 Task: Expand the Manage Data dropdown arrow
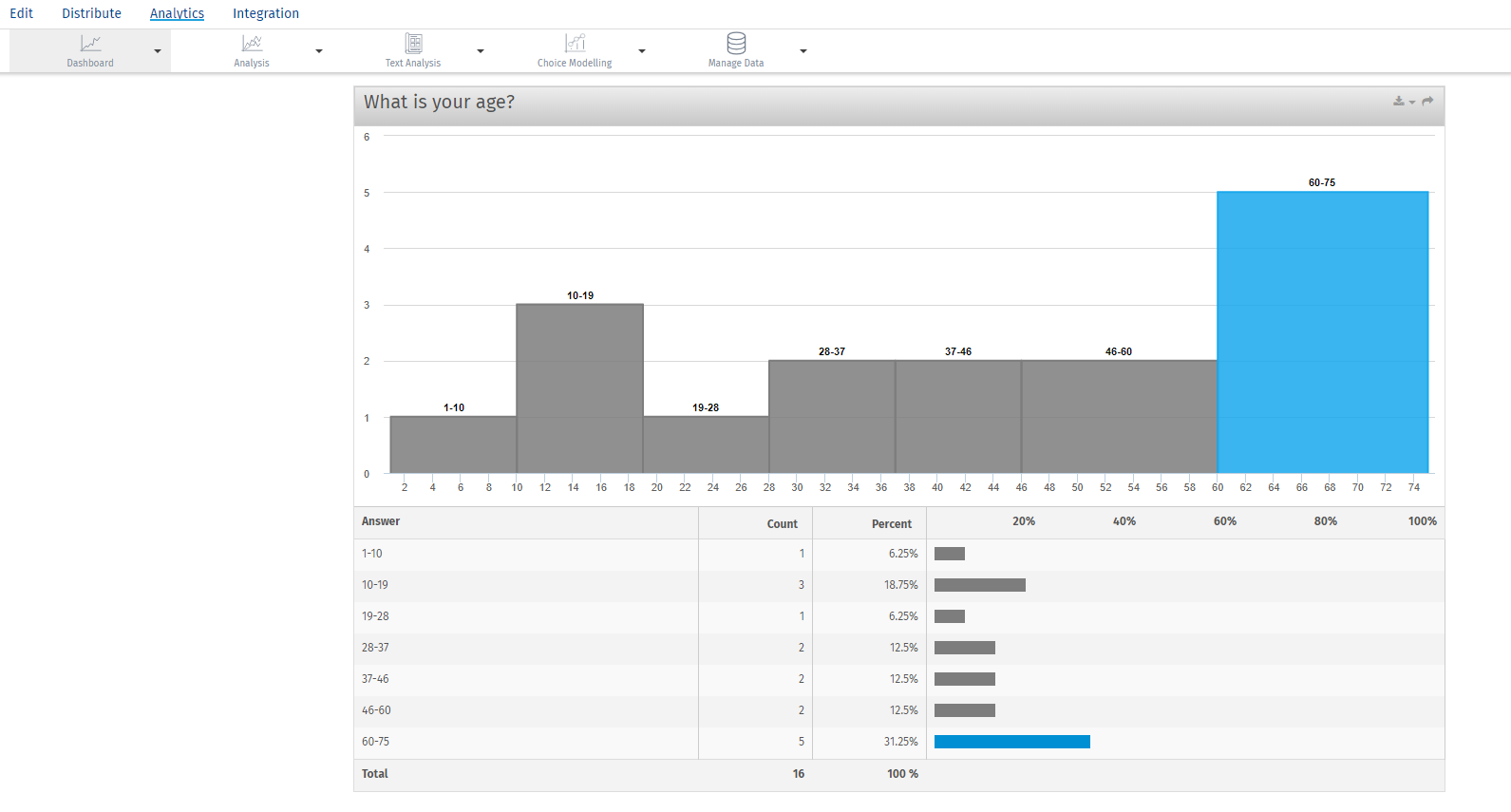tap(803, 51)
